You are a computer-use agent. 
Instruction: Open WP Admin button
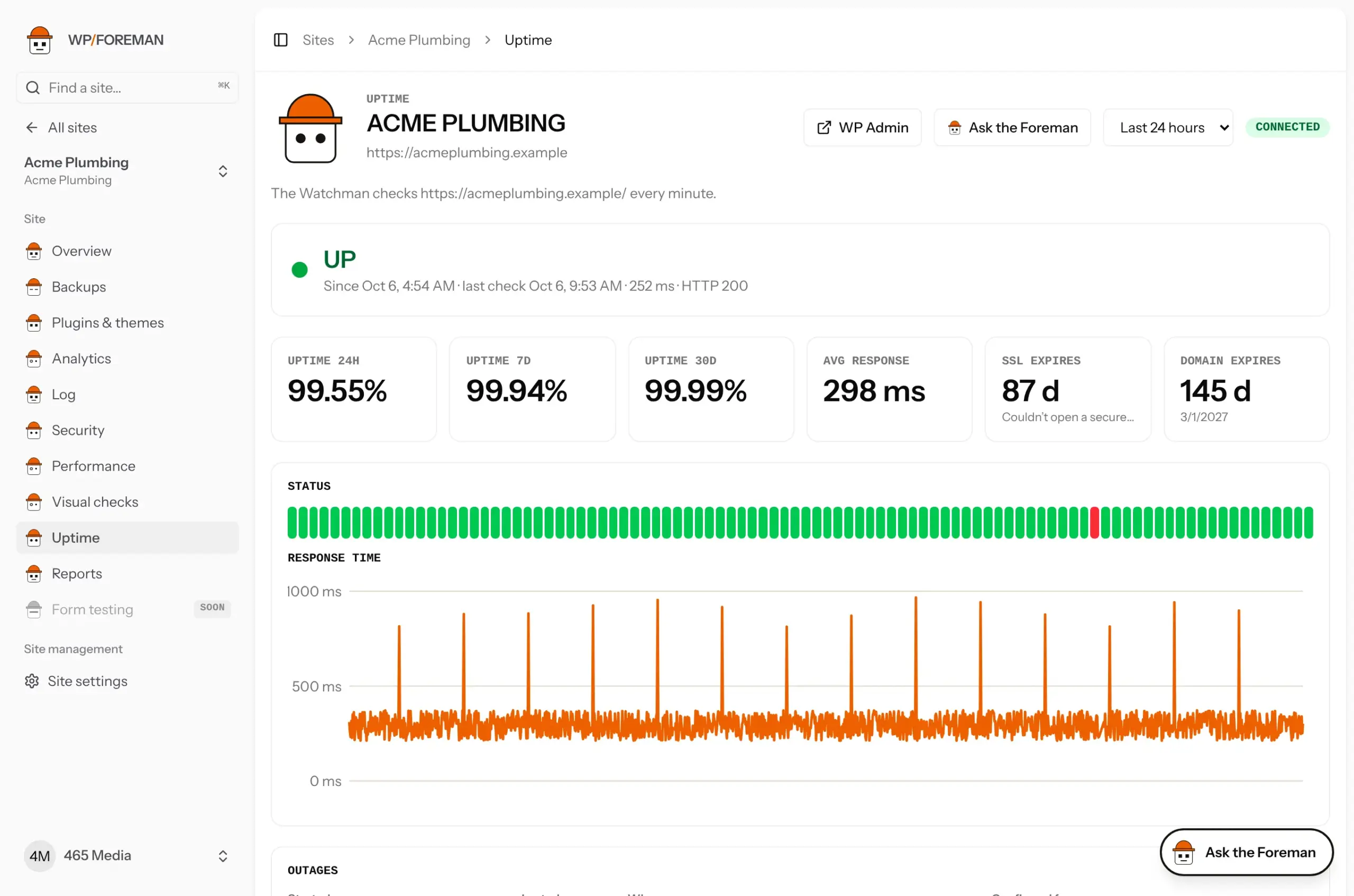(862, 127)
